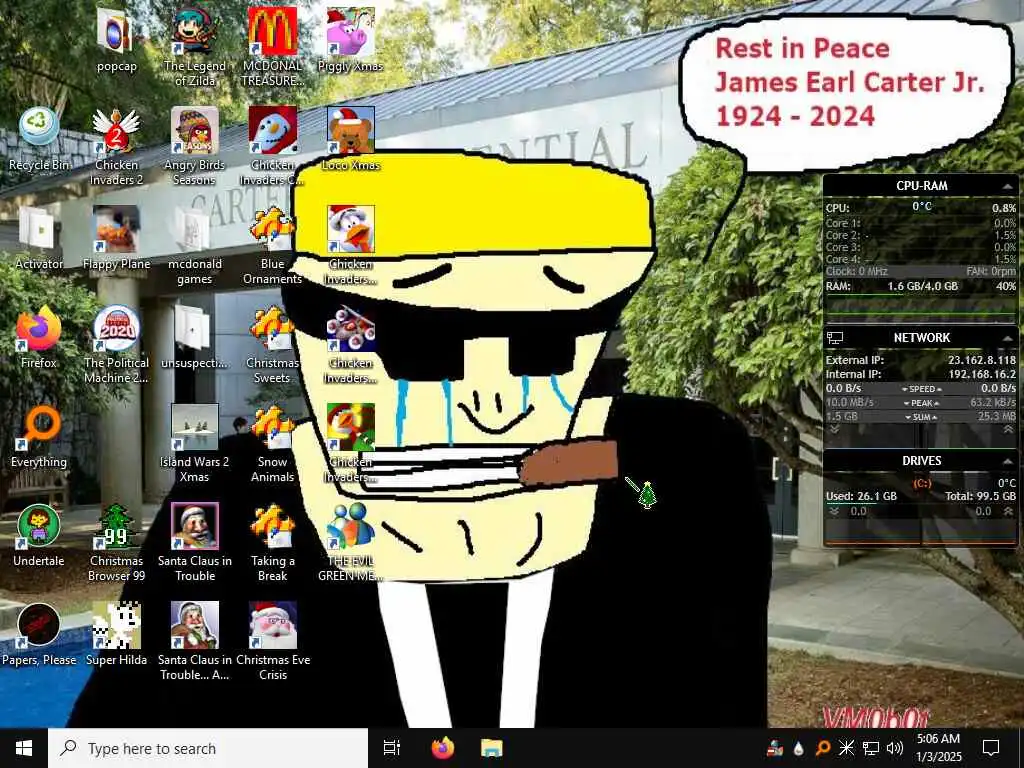Select the MCDONAL TREASURE desktop shortcut
The width and height of the screenshot is (1024, 768).
tap(272, 47)
